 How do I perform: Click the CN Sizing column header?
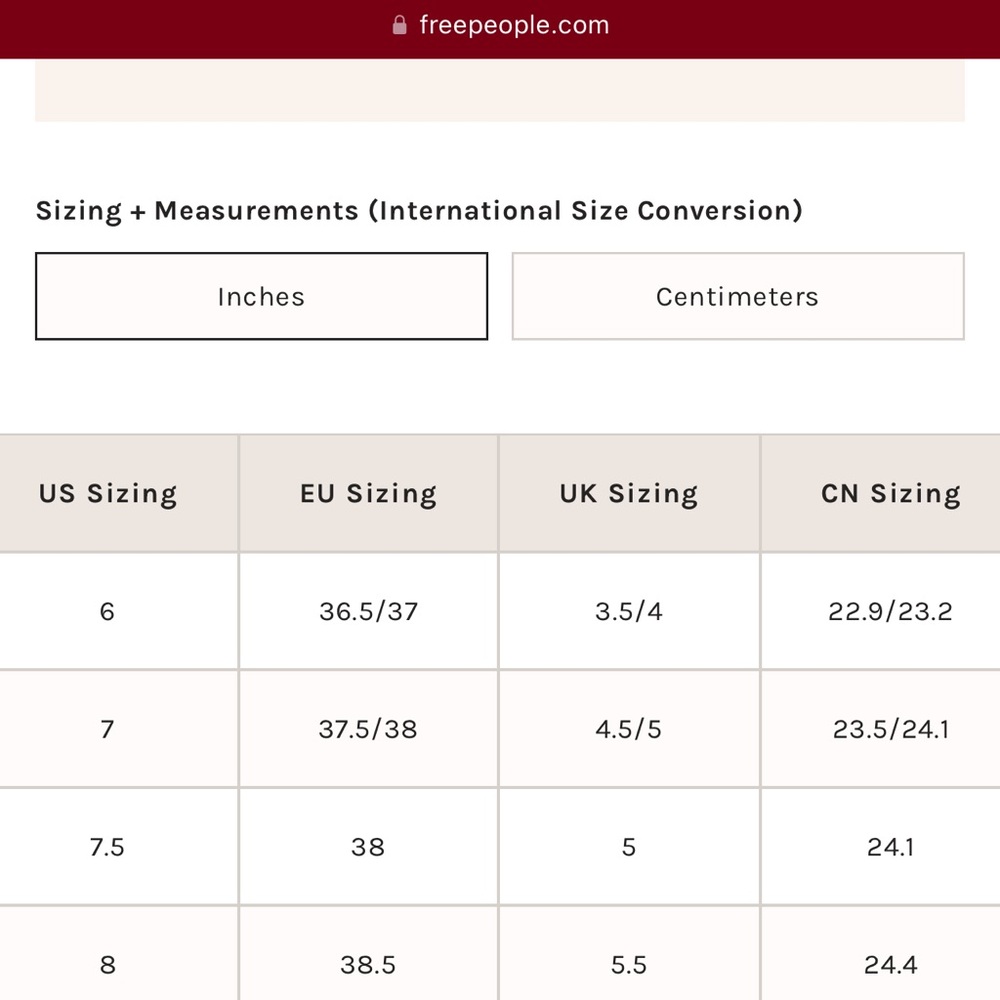[890, 494]
